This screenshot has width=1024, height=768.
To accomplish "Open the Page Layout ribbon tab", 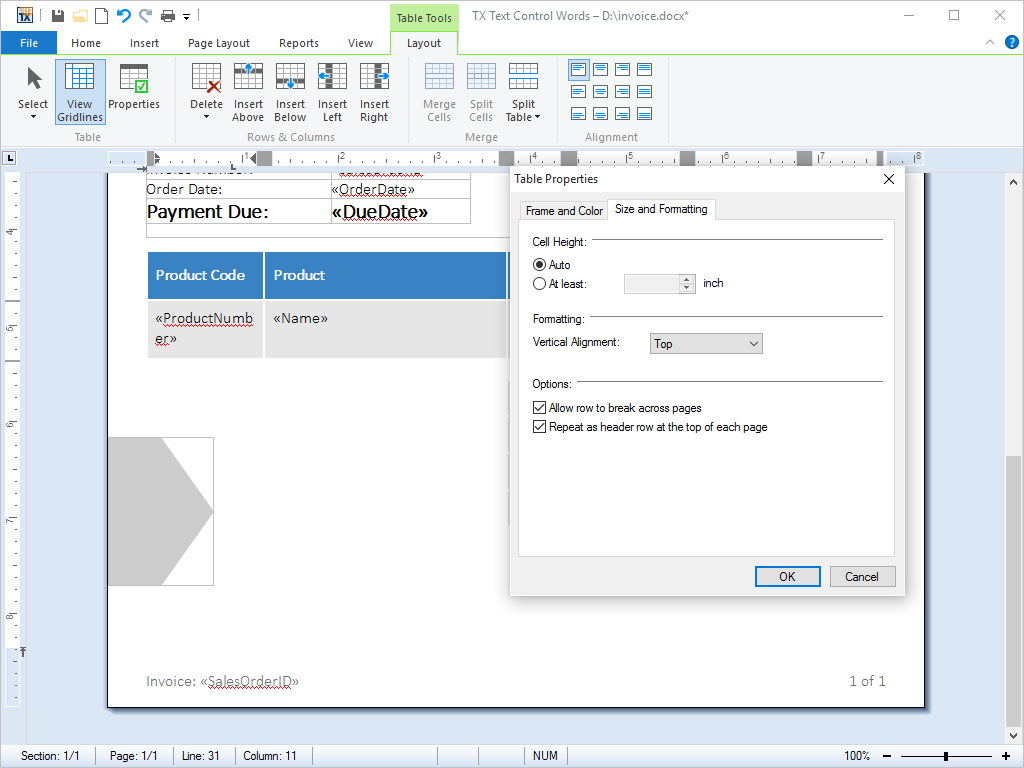I will point(219,43).
